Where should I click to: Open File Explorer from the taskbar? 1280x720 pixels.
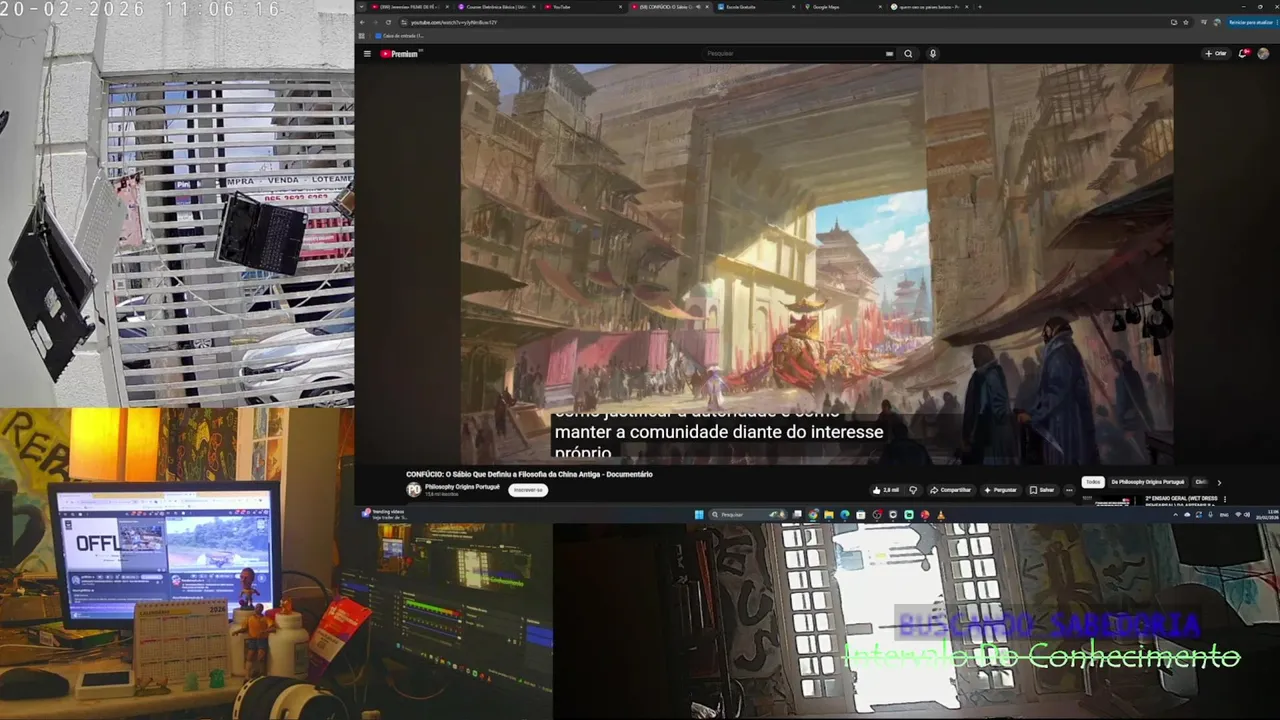pyautogui.click(x=829, y=514)
